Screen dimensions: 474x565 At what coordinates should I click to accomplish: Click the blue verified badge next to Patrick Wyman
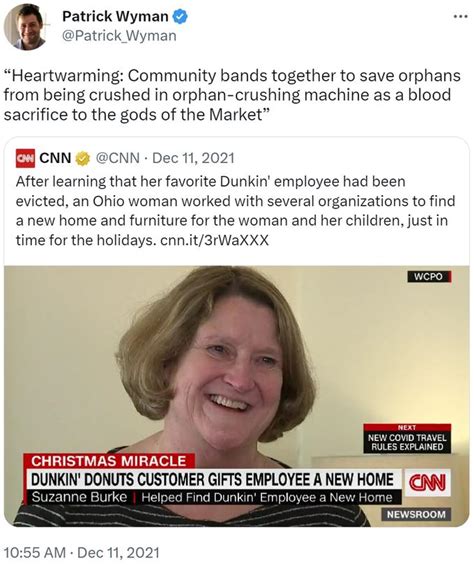[180, 17]
